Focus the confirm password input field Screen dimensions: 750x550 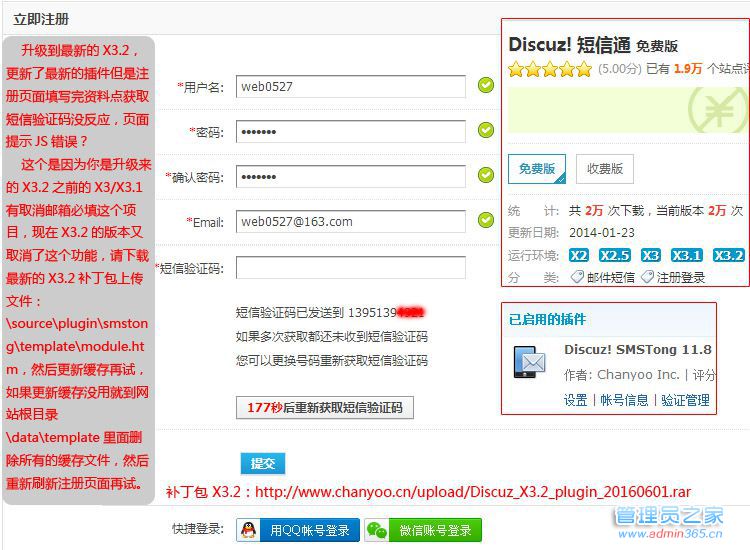pos(351,176)
